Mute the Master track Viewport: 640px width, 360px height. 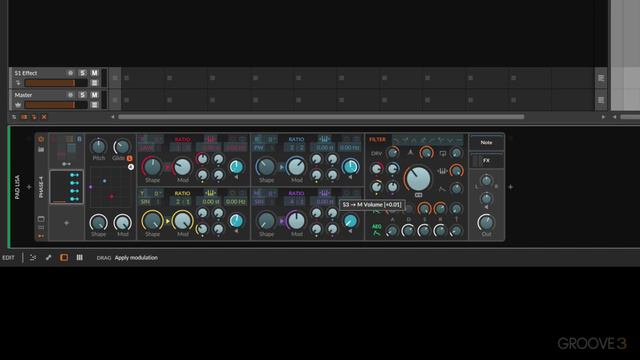click(94, 95)
